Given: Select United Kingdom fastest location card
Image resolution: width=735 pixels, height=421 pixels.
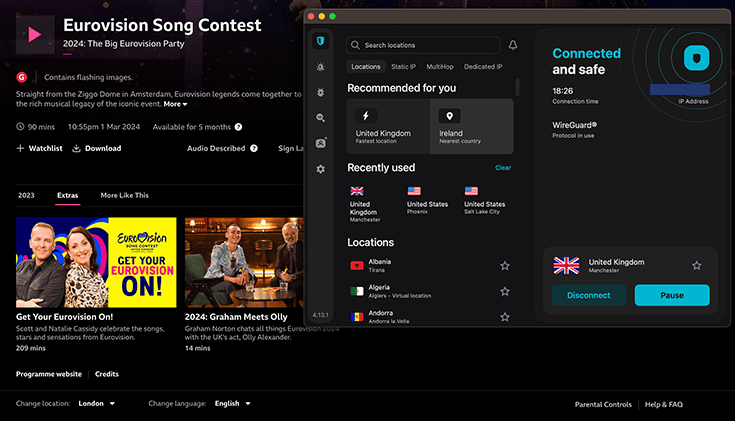Looking at the screenshot, I should coord(388,126).
